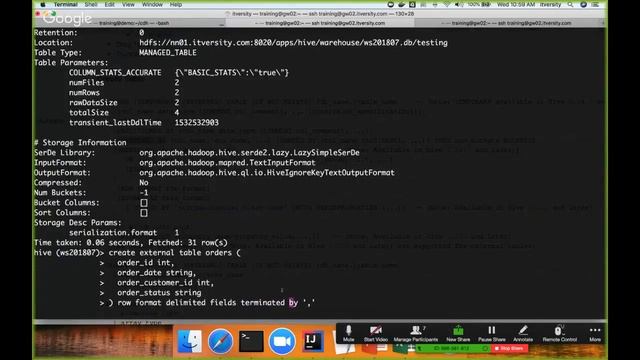The height and width of the screenshot is (360, 640).
Task: Click the 'Compressed:' label
Action: tap(58, 182)
